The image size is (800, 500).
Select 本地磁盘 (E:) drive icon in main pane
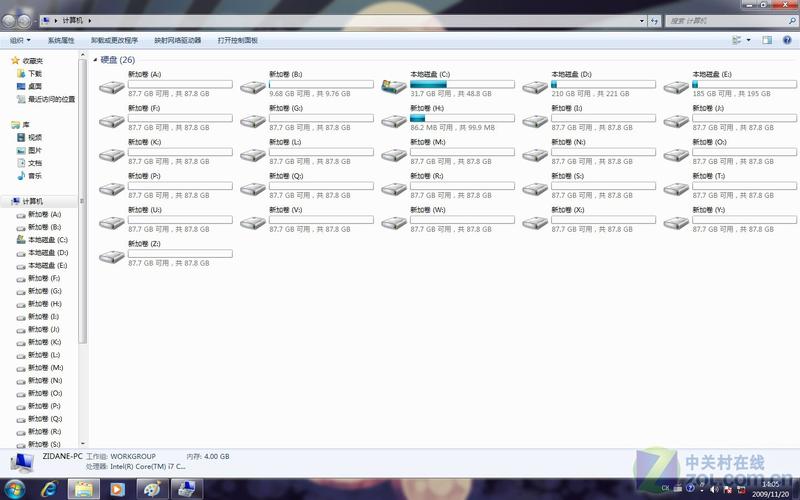676,87
